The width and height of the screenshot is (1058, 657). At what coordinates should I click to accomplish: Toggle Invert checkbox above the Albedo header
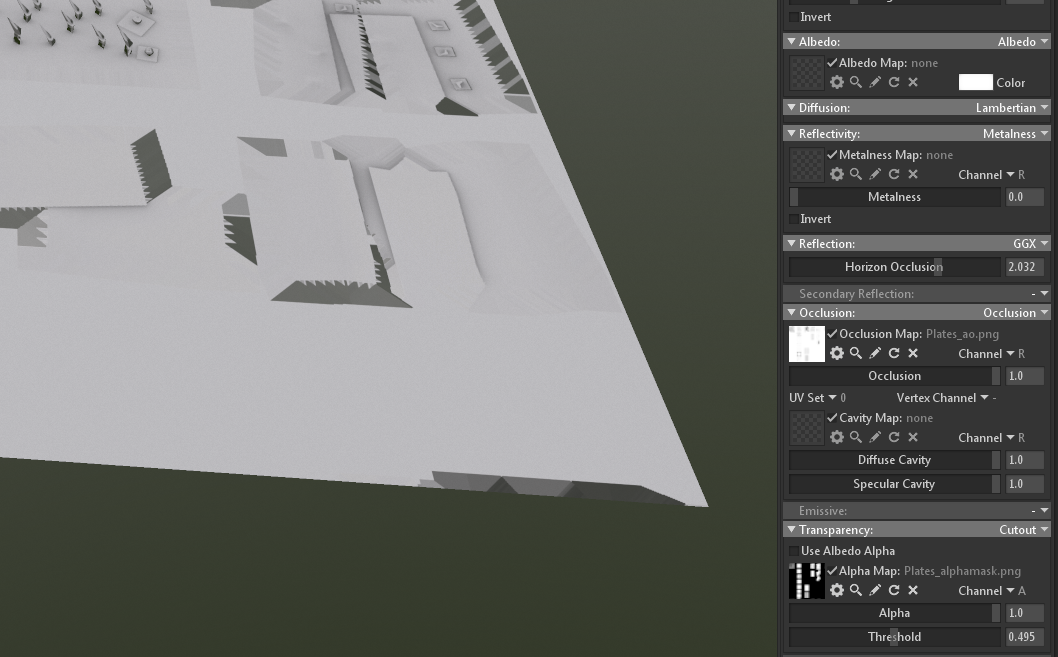pos(794,17)
